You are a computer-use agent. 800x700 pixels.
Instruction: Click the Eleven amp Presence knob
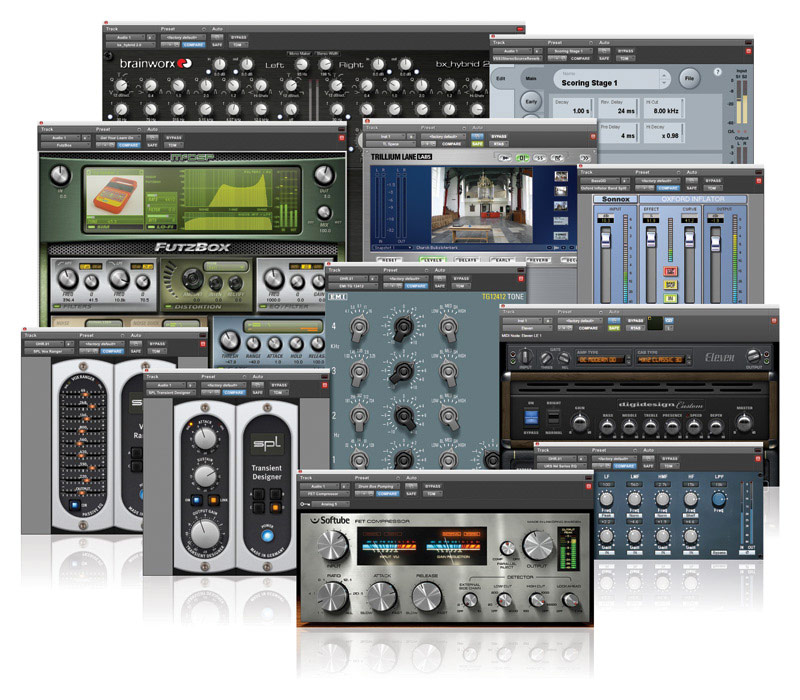tap(672, 426)
